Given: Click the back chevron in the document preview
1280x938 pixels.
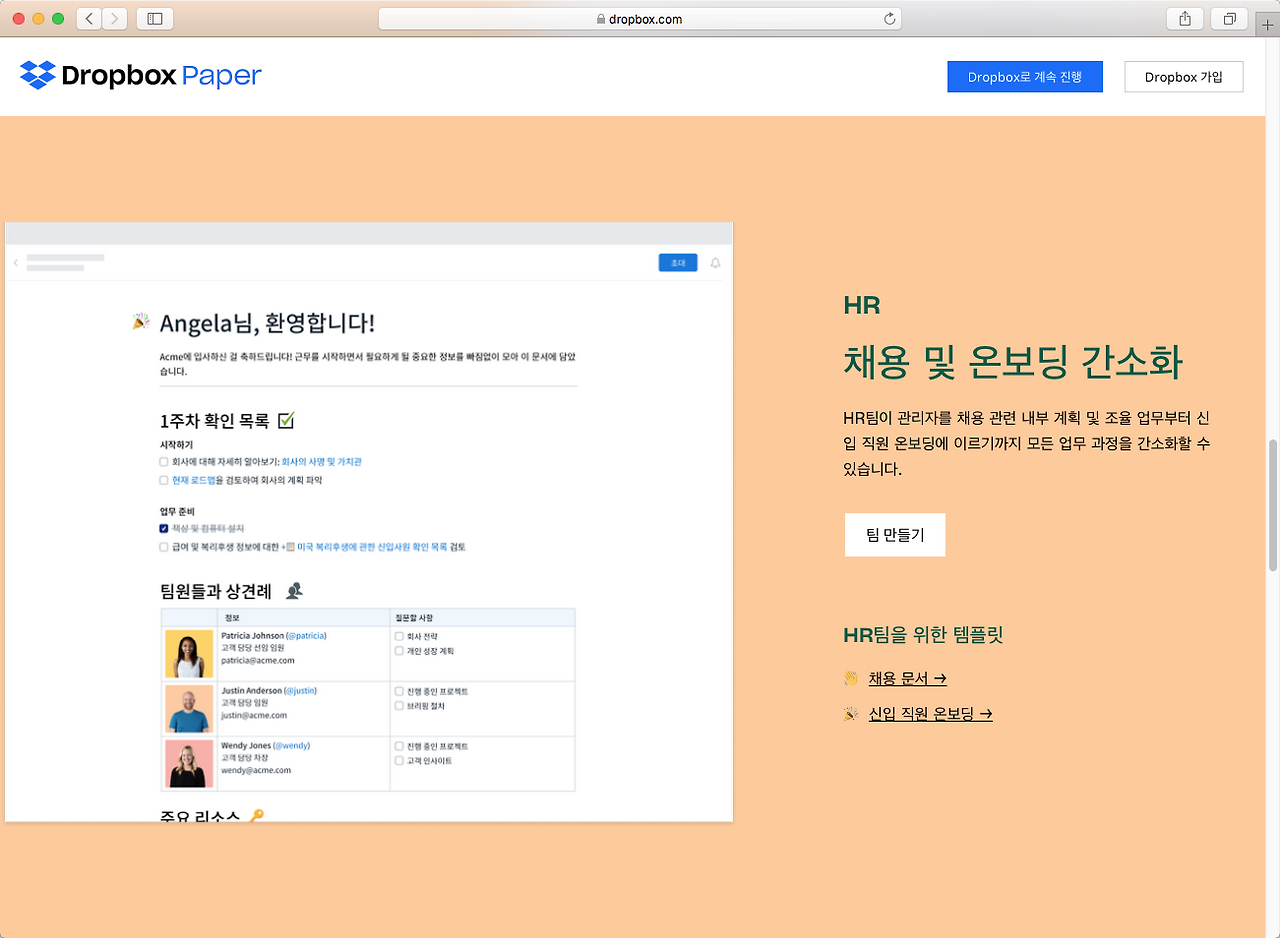Looking at the screenshot, I should coord(15,263).
